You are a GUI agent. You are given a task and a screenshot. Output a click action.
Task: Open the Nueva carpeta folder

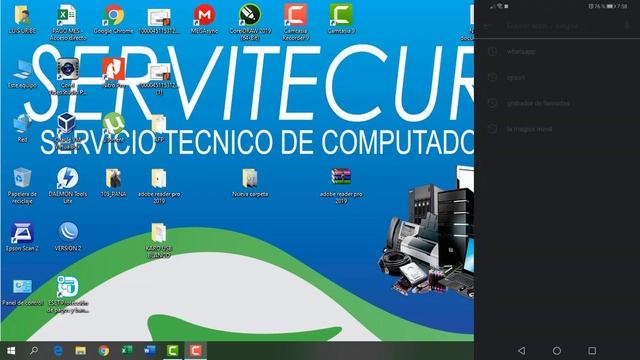(x=250, y=182)
